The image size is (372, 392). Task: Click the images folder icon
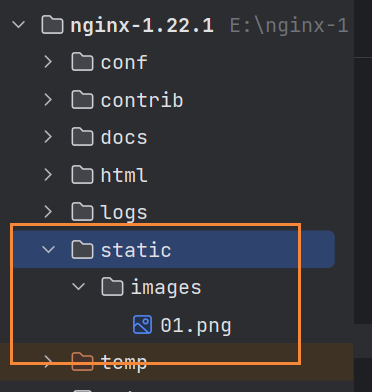coord(112,287)
